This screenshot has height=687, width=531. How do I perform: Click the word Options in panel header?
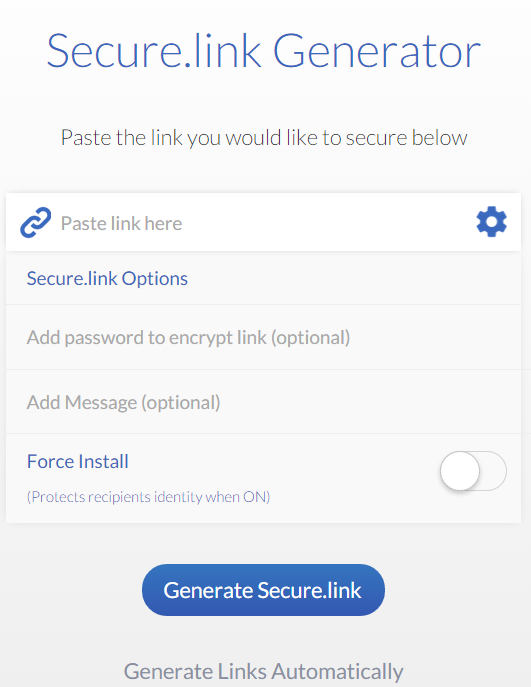coord(155,279)
